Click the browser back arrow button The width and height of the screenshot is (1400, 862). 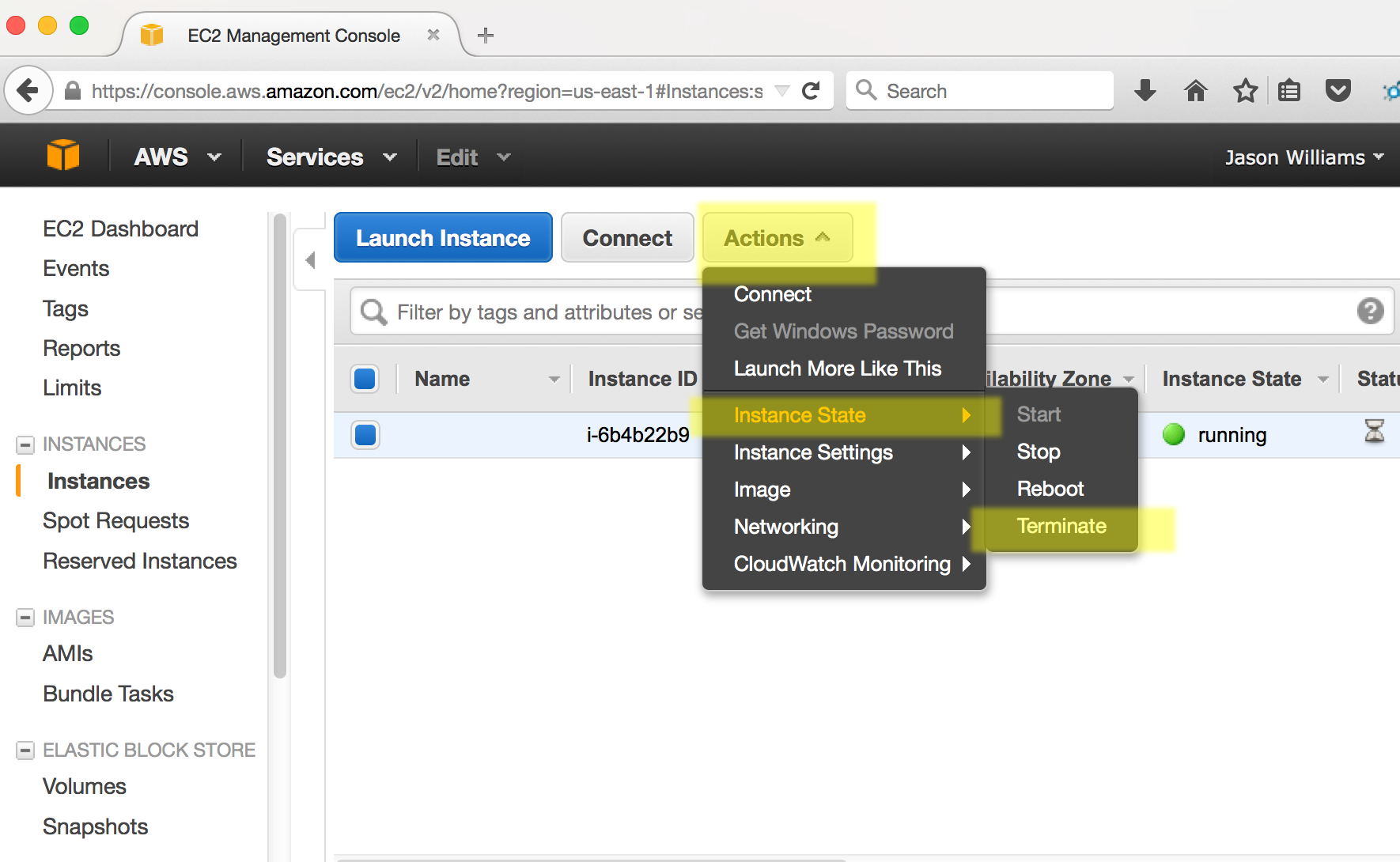tap(28, 91)
